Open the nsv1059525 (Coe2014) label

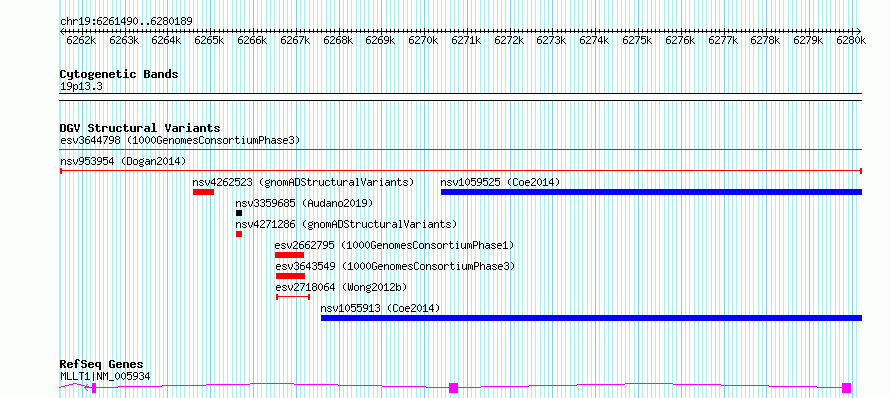(x=500, y=182)
